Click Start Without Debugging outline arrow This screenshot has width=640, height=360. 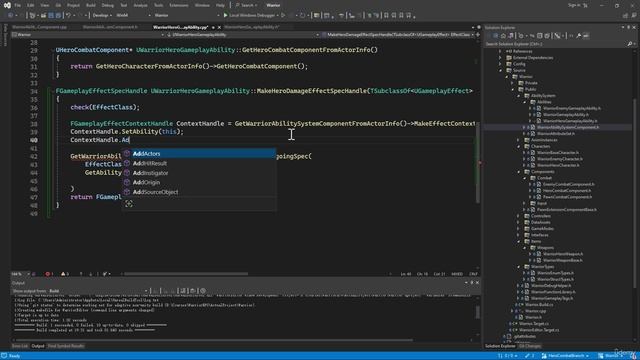click(x=283, y=15)
